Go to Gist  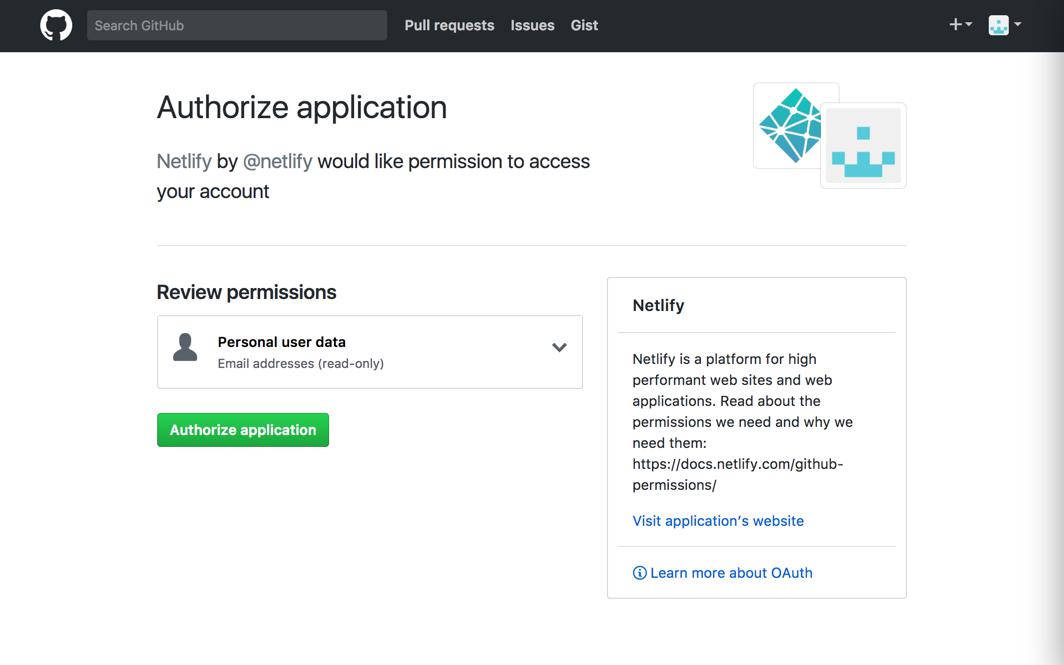[584, 25]
